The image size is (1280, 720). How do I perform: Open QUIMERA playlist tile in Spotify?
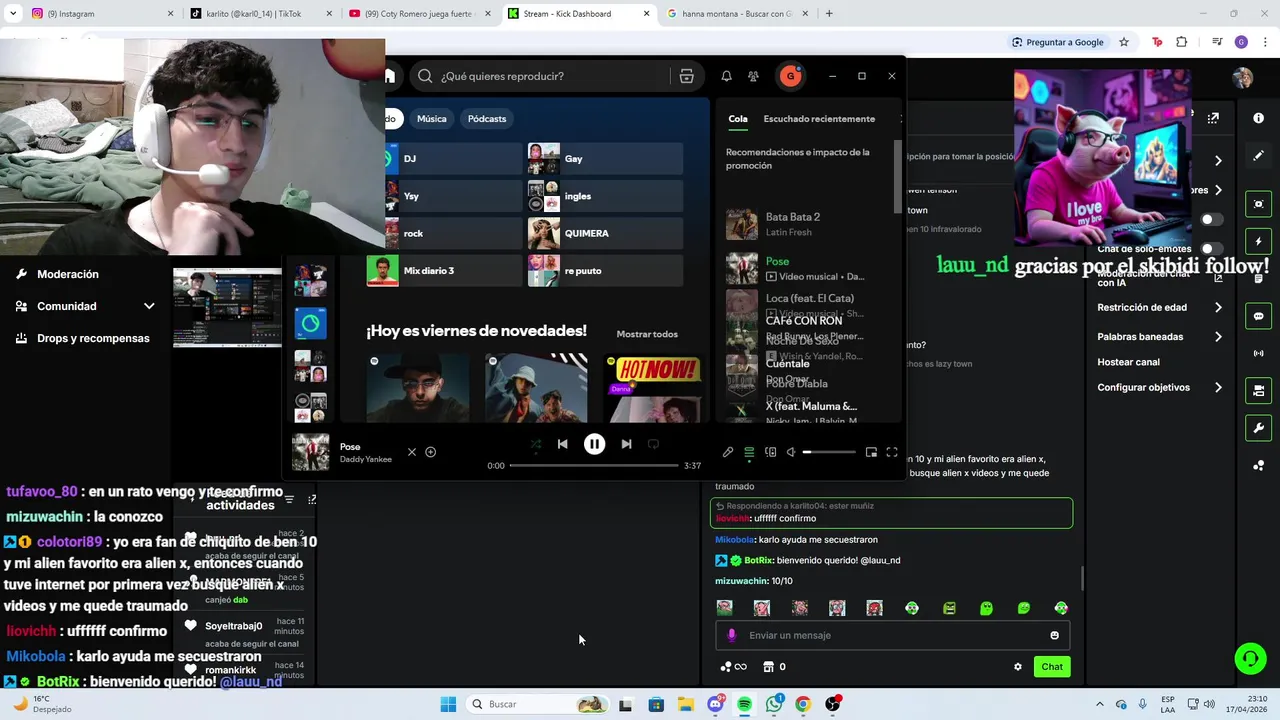pos(605,233)
